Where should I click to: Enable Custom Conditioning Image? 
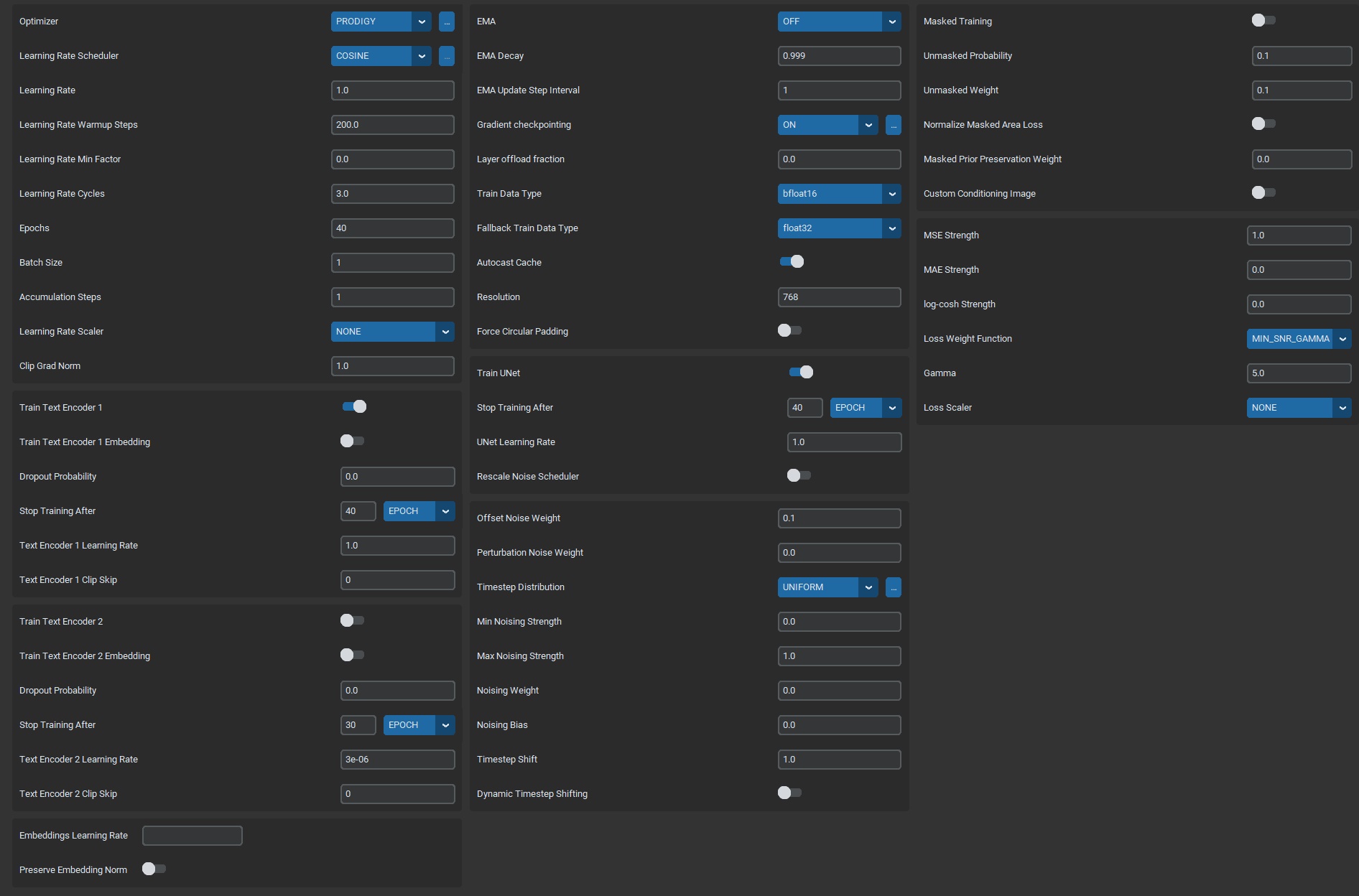(x=1264, y=192)
